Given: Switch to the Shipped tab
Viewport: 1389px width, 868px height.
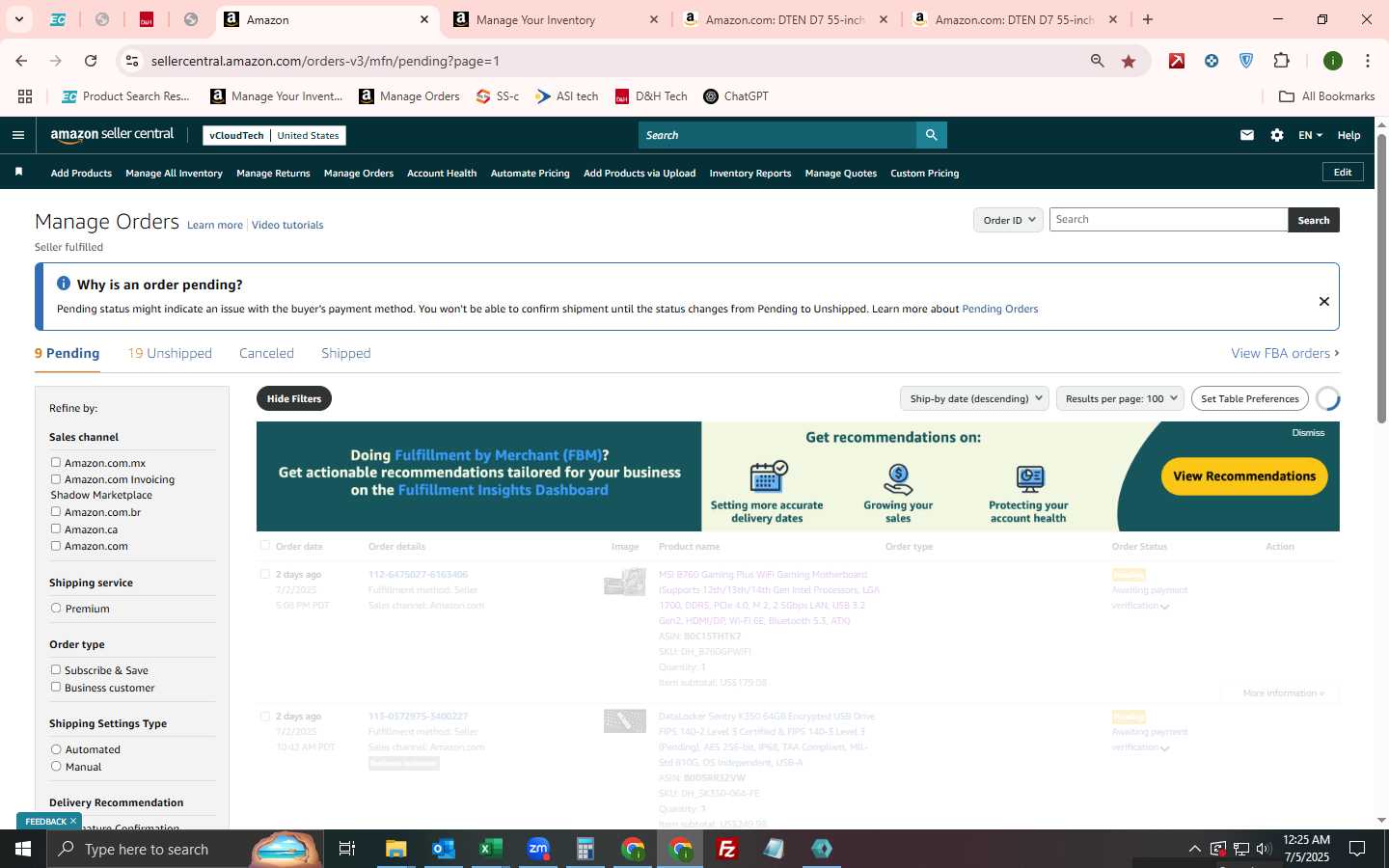Looking at the screenshot, I should click(x=346, y=353).
